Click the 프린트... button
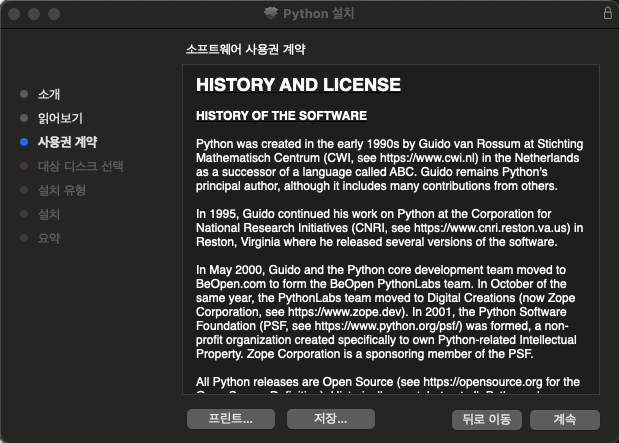The width and height of the screenshot is (619, 443). 231,419
